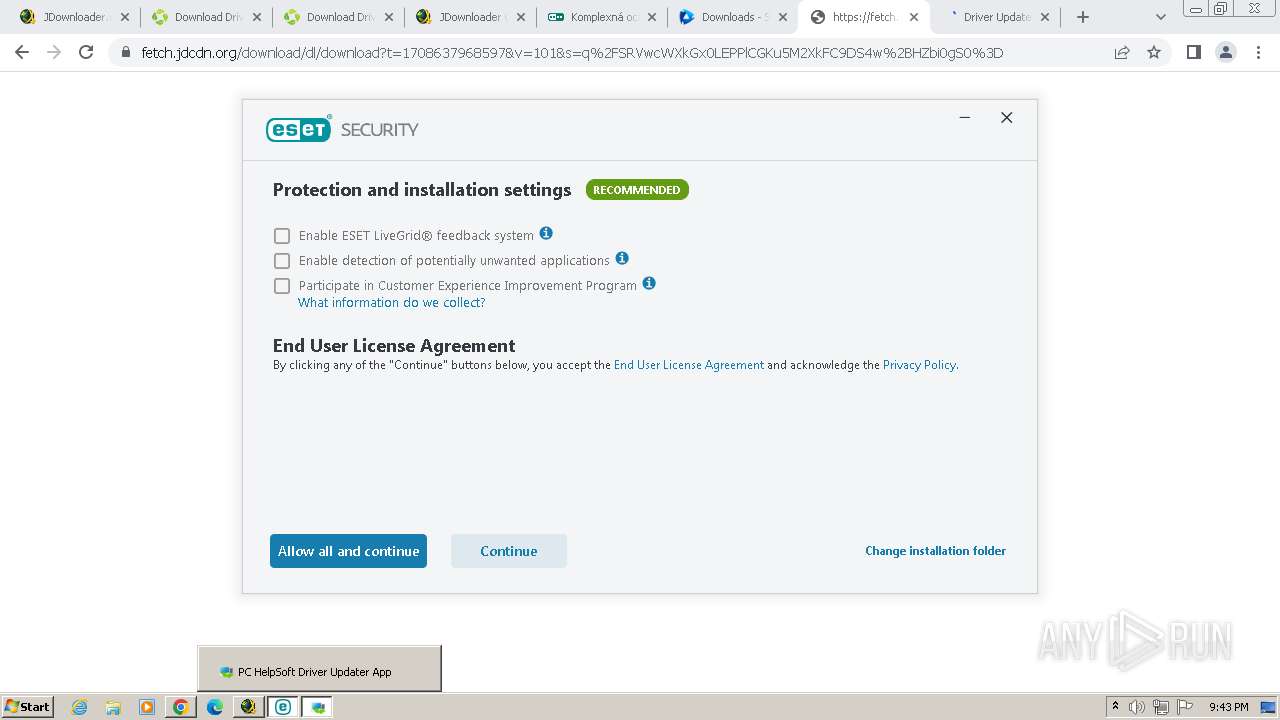Close the Driver Update tab
The width and height of the screenshot is (1280, 720).
click(x=1046, y=17)
